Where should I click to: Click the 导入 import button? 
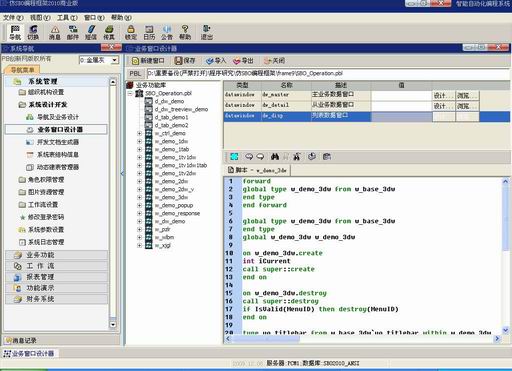click(x=216, y=61)
